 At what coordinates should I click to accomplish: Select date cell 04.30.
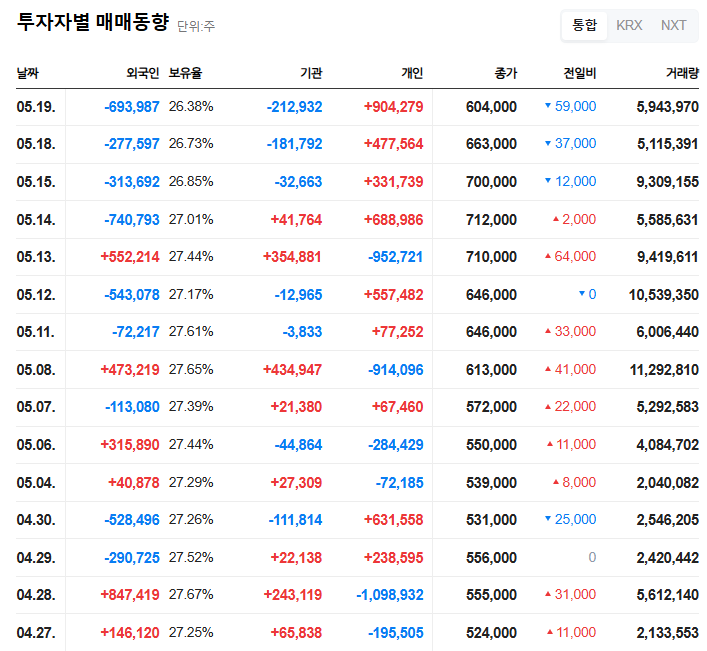(36, 520)
